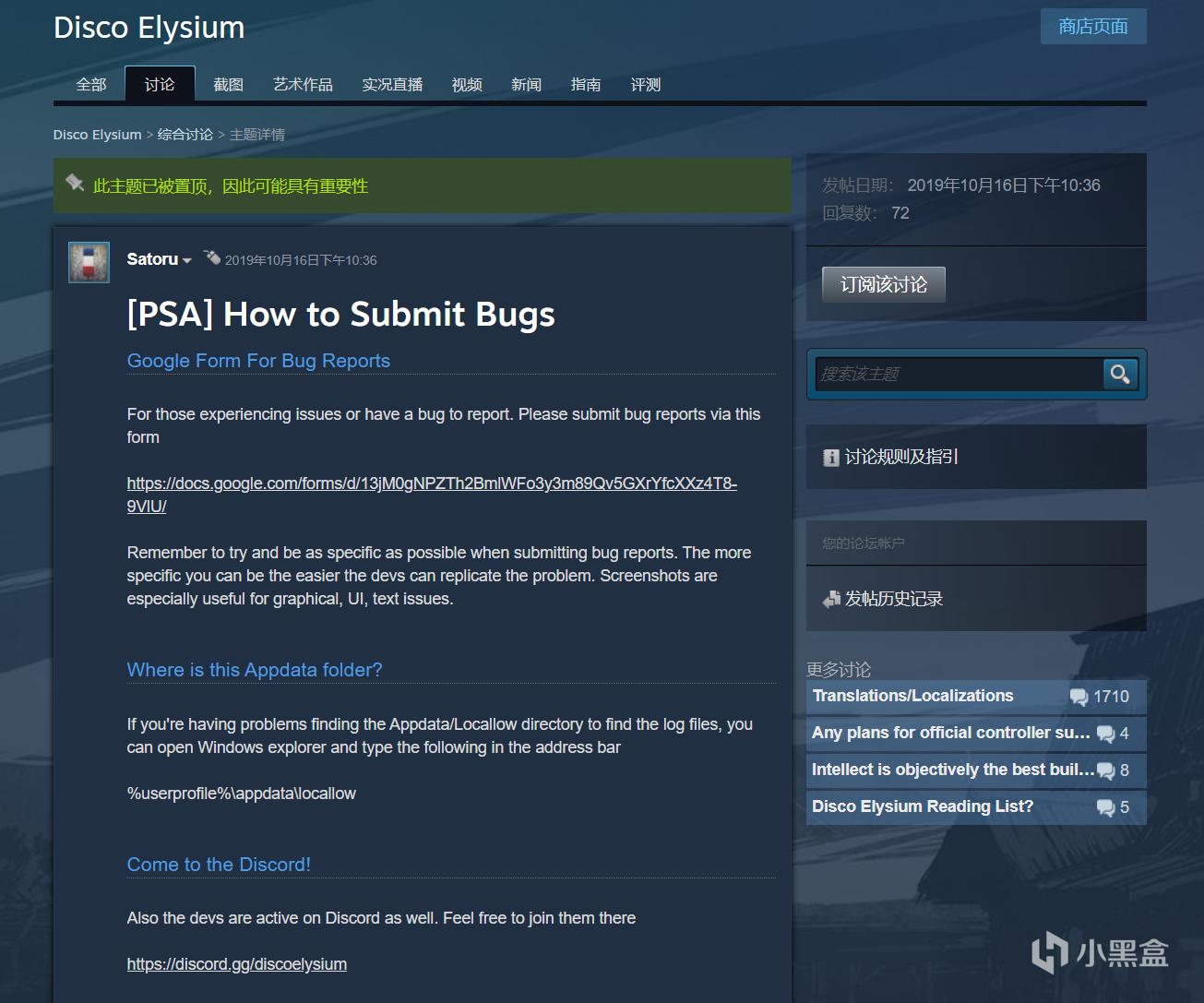Image resolution: width=1204 pixels, height=1003 pixels.
Task: Click the post timestamp 2019年10月16日下午10:36 beside Satoru
Action: (x=301, y=260)
